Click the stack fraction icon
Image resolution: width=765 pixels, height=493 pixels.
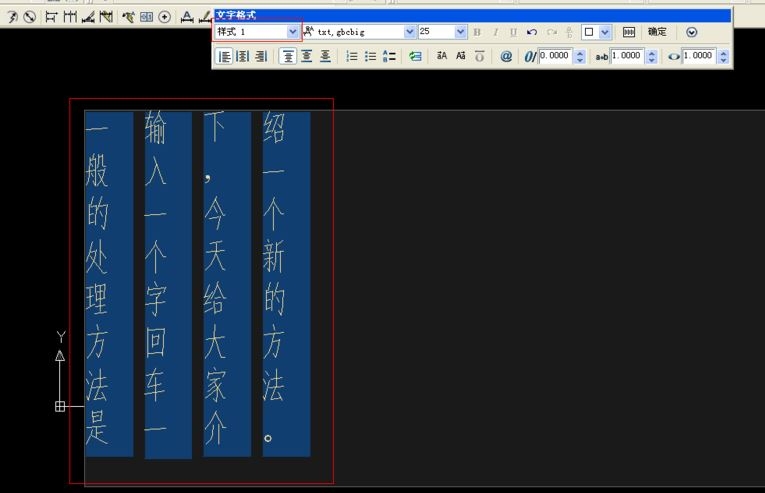coord(569,32)
